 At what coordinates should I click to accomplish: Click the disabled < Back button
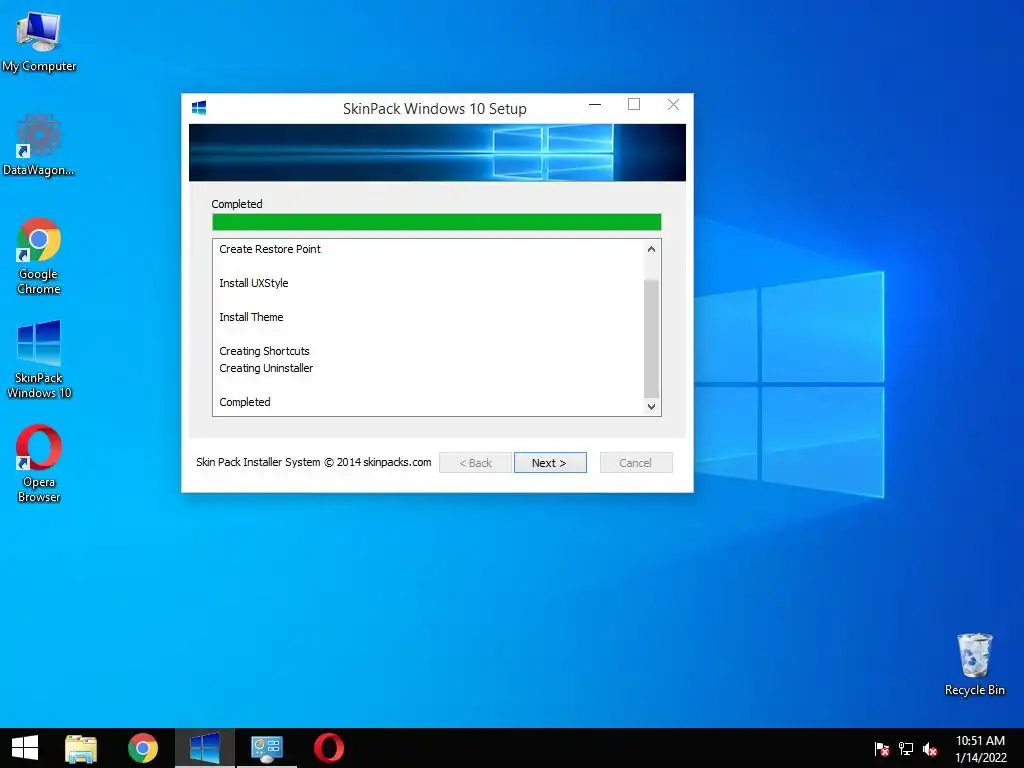pos(475,462)
